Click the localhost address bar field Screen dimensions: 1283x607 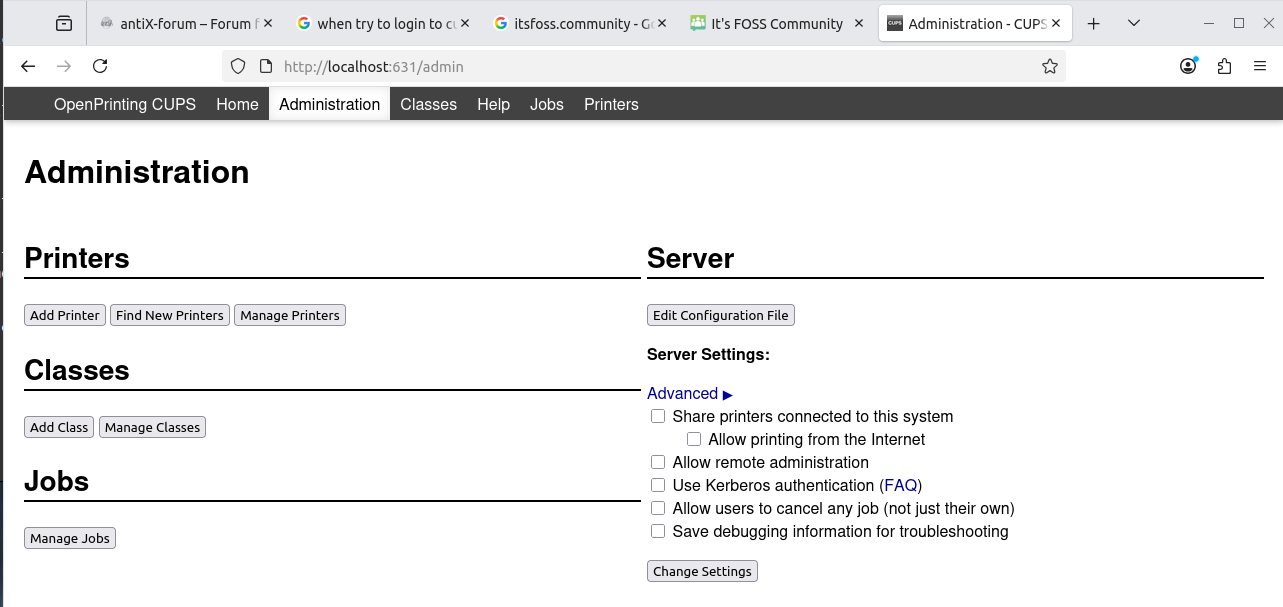(640, 67)
